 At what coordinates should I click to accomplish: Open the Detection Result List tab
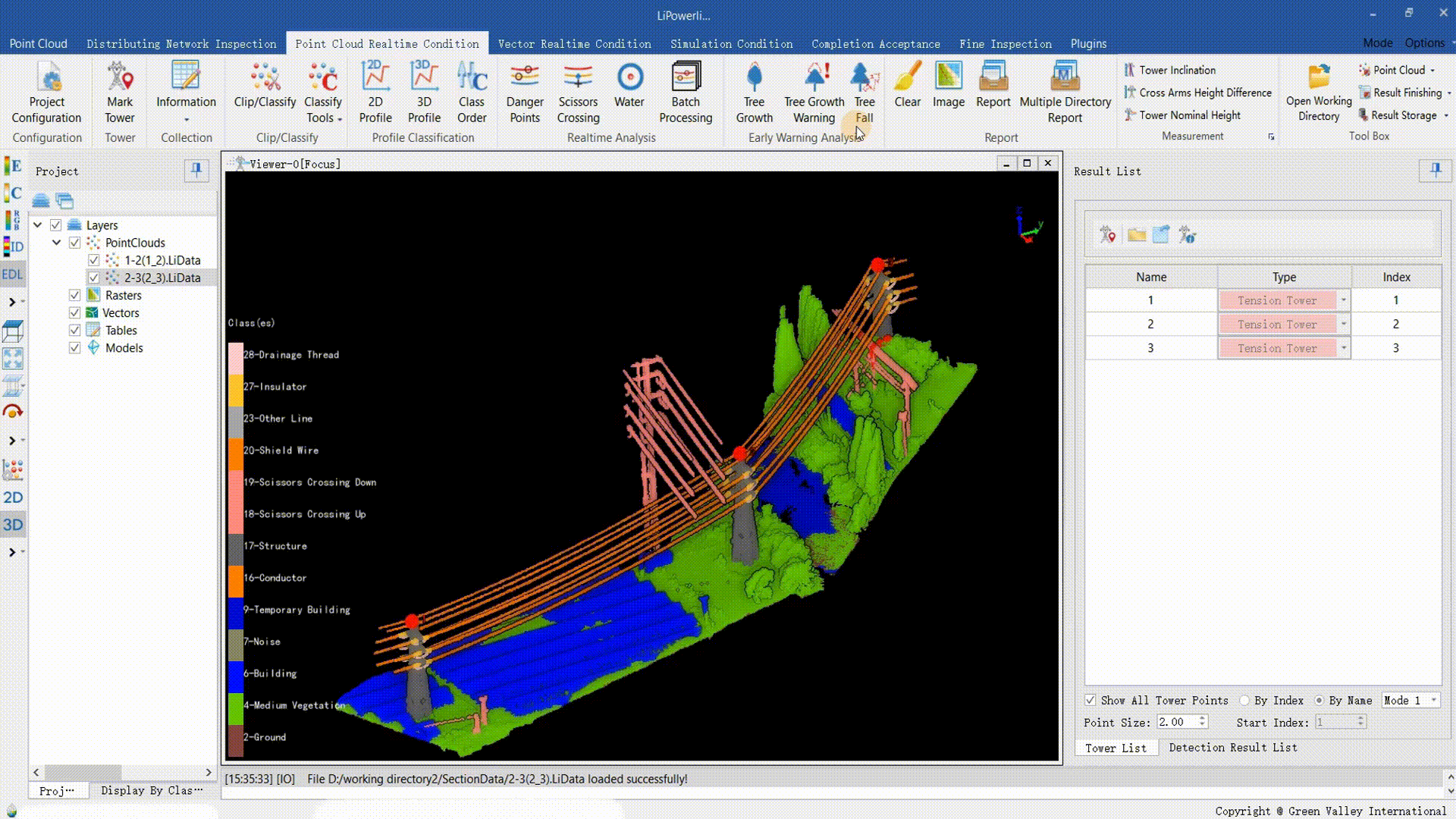[1232, 748]
